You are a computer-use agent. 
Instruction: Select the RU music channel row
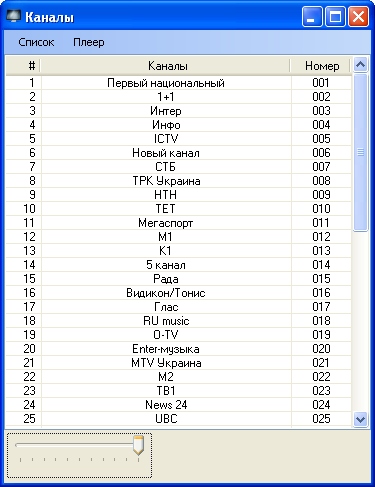(x=179, y=321)
